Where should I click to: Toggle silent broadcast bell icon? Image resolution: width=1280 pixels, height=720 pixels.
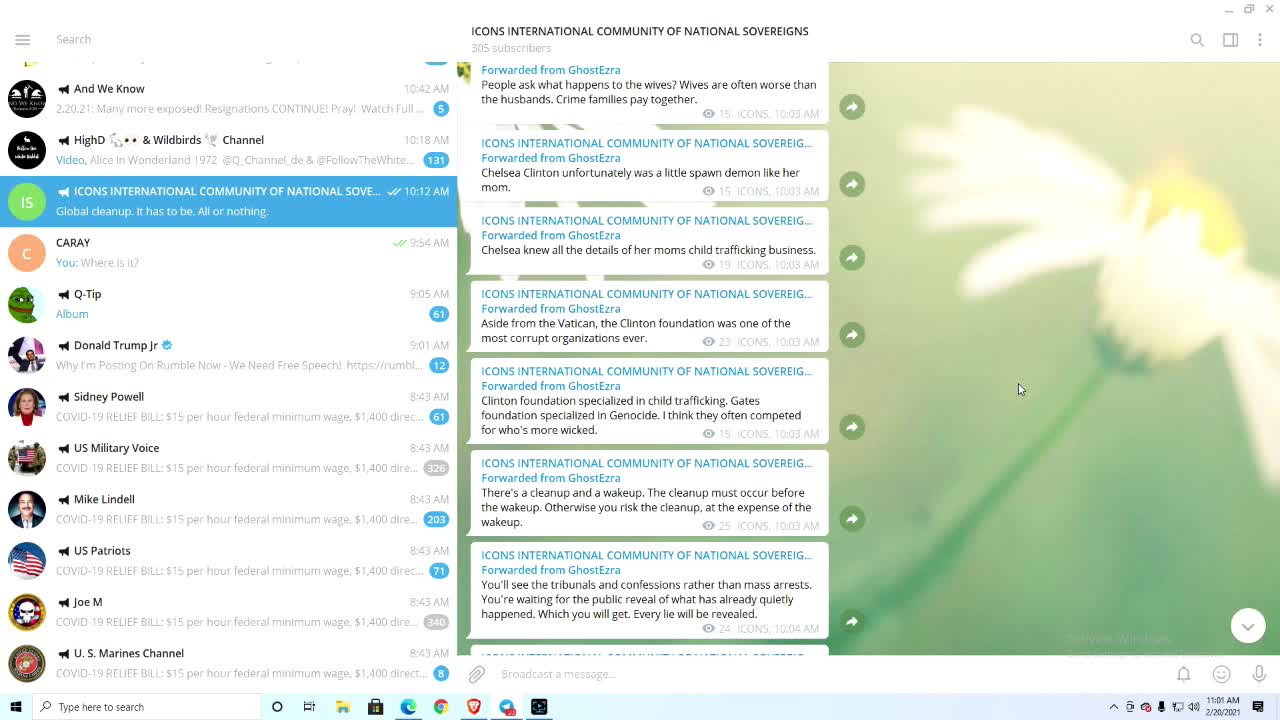point(1184,674)
